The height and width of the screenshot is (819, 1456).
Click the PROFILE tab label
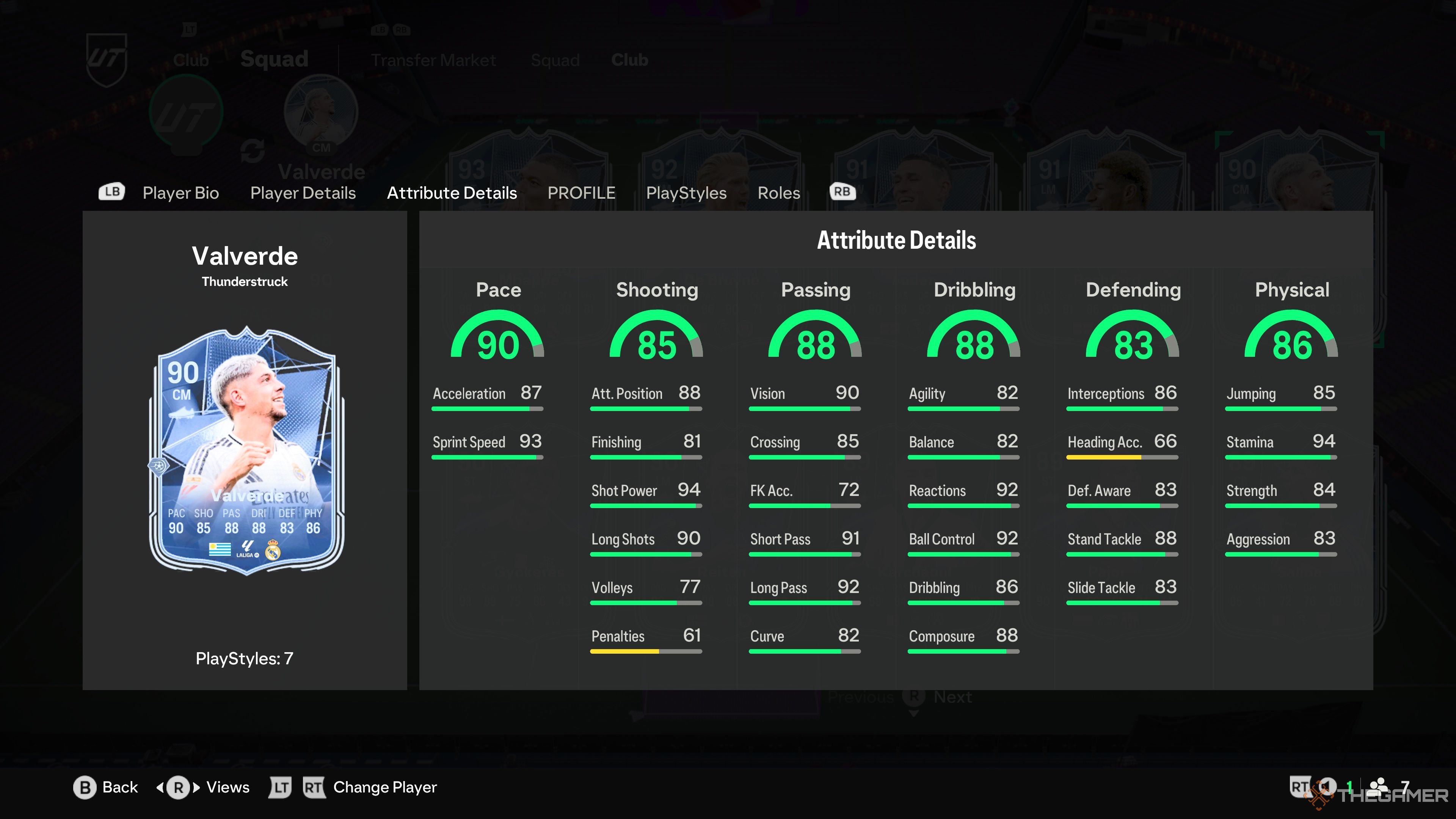pos(581,192)
